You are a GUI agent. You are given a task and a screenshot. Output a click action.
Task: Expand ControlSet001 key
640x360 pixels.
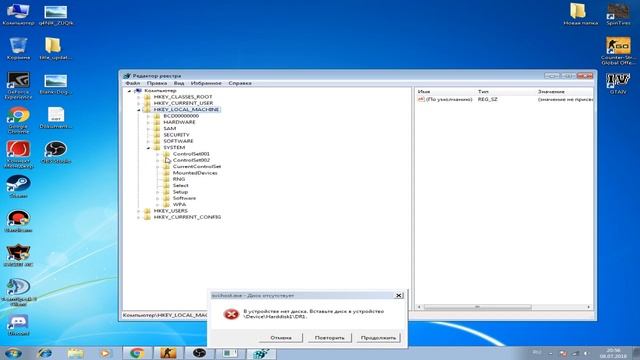point(158,154)
